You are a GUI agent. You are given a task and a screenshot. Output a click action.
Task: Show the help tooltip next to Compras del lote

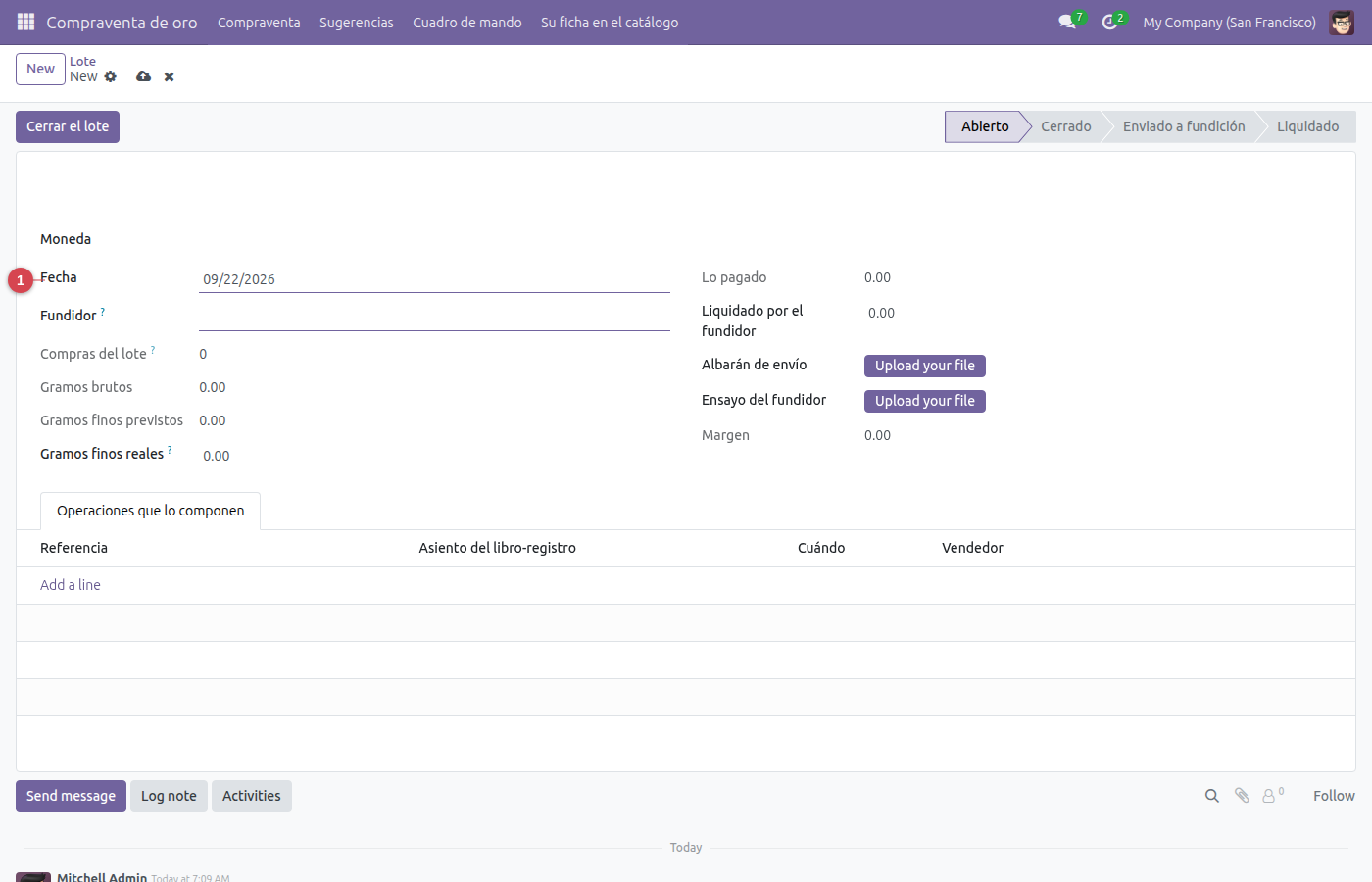click(x=153, y=350)
